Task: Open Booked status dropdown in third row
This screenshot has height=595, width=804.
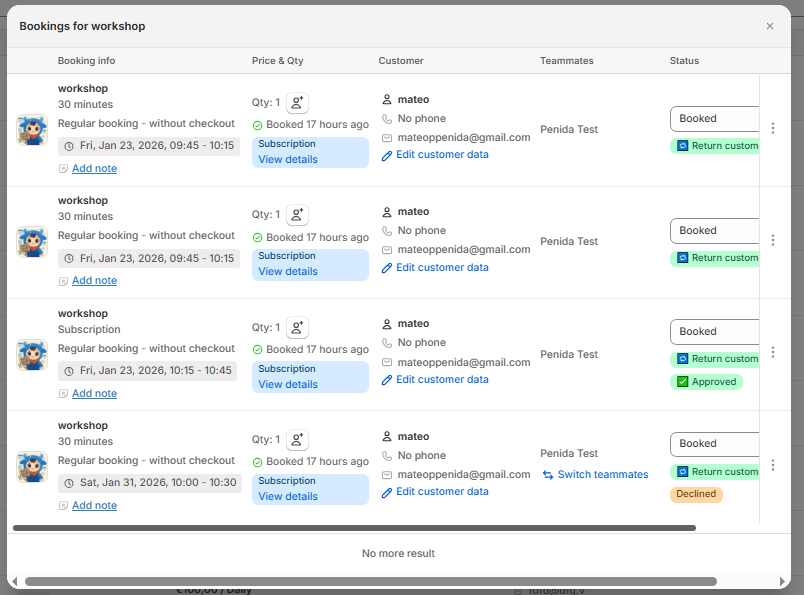Action: click(x=714, y=332)
